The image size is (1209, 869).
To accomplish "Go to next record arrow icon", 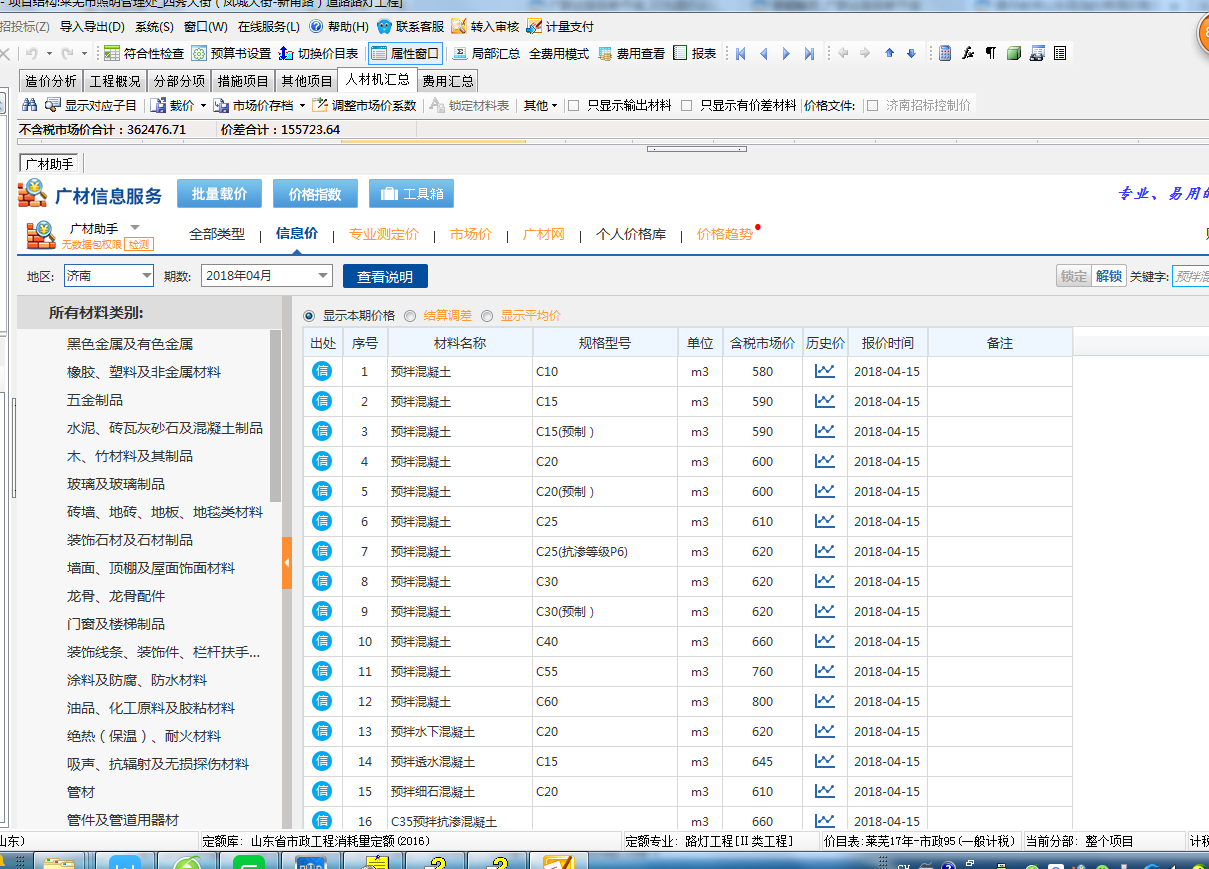I will pyautogui.click(x=787, y=53).
